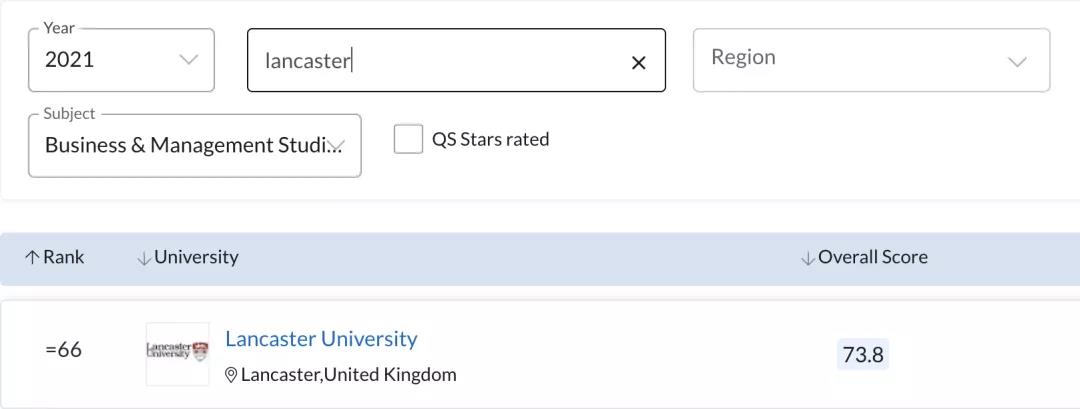Screen dimensions: 1080x409
Task: Click the up arrow icon beside Rank
Action: click(32, 258)
